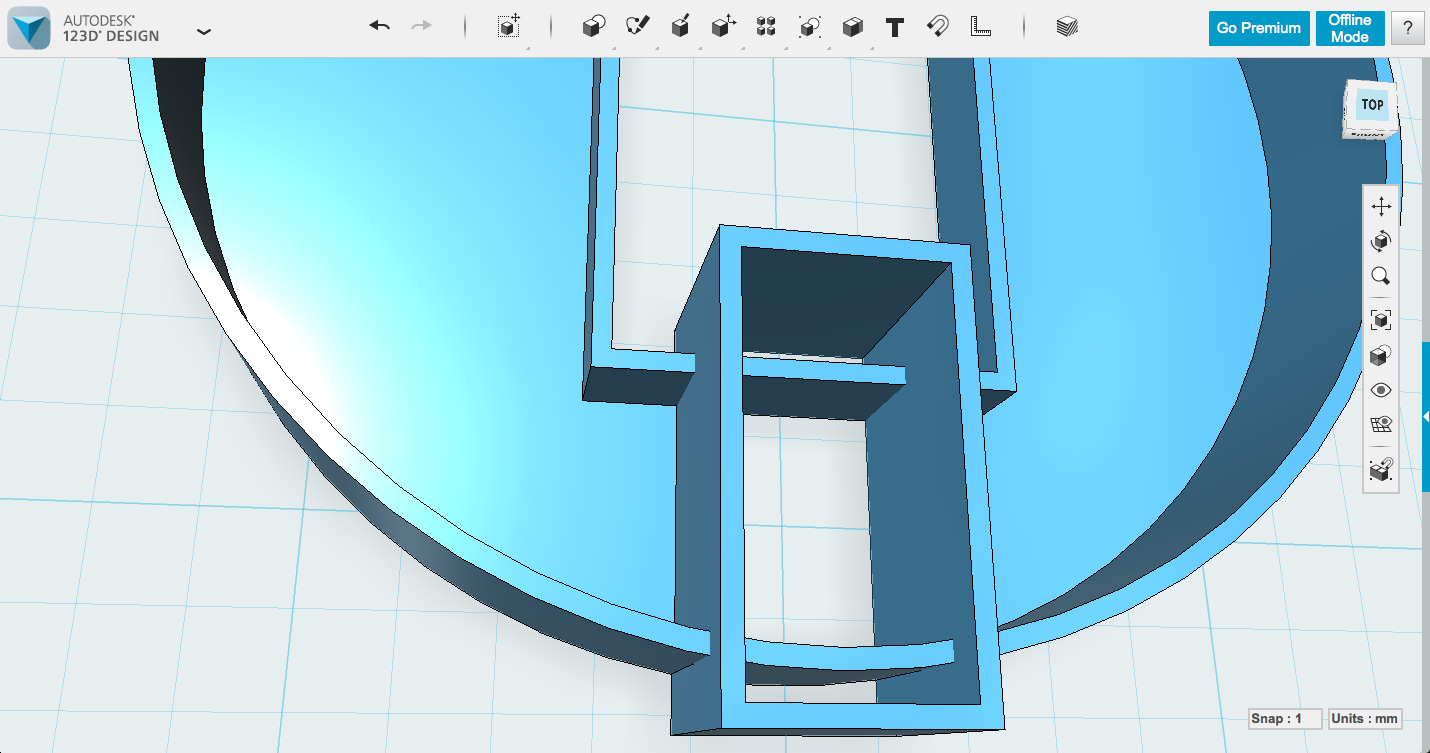
Task: Select the Text tool
Action: click(895, 27)
